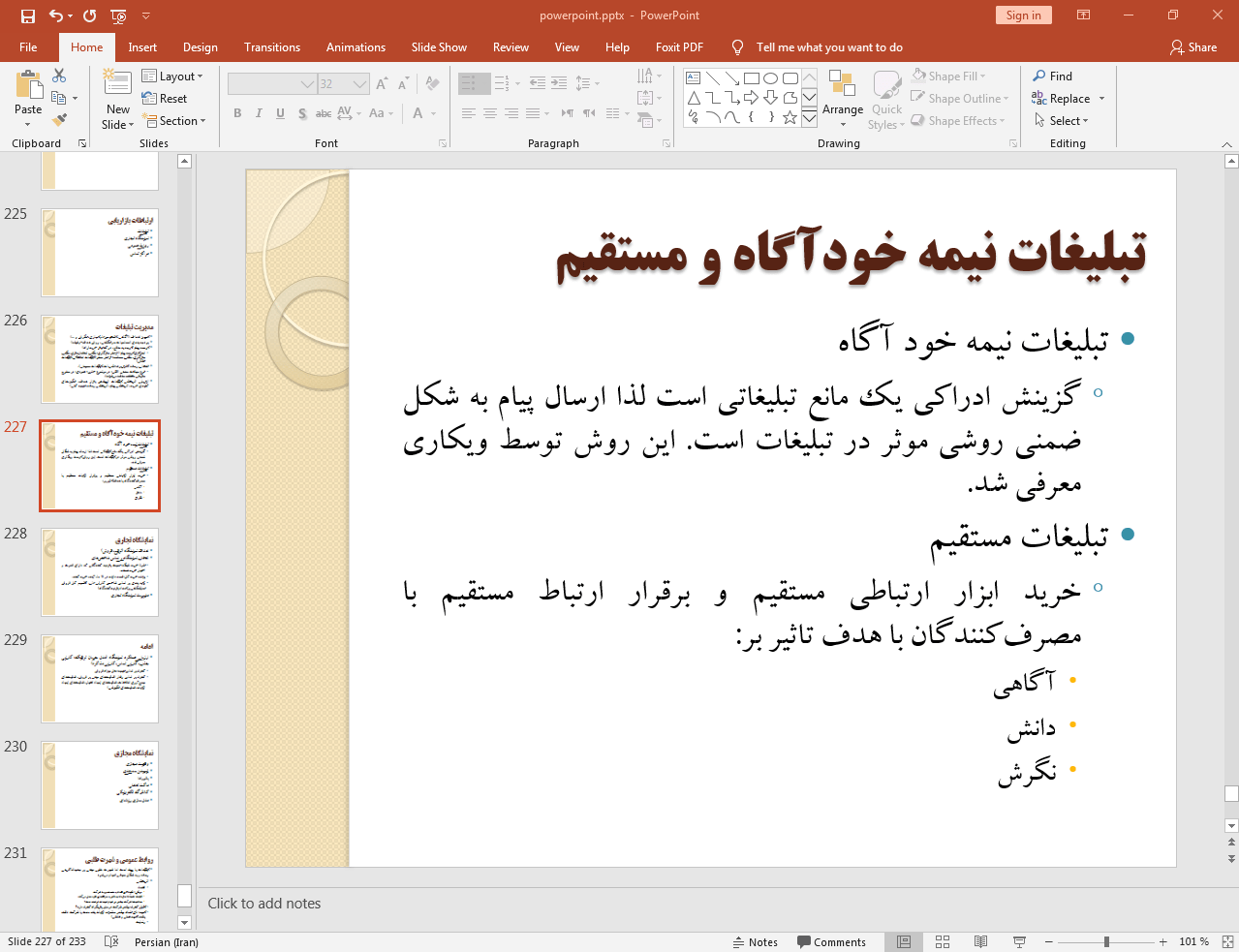The height and width of the screenshot is (952, 1239).
Task: Click the Sign in button
Action: [x=1023, y=15]
